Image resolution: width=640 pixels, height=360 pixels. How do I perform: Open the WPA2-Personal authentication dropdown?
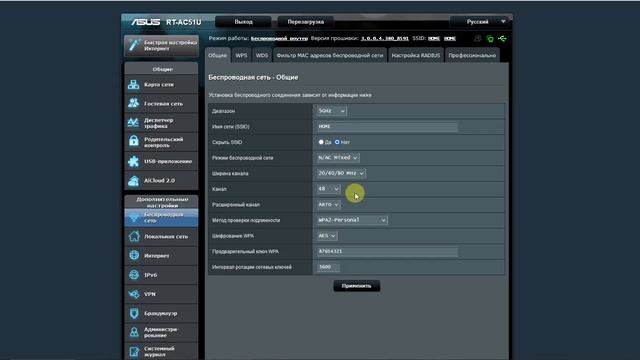pos(352,220)
